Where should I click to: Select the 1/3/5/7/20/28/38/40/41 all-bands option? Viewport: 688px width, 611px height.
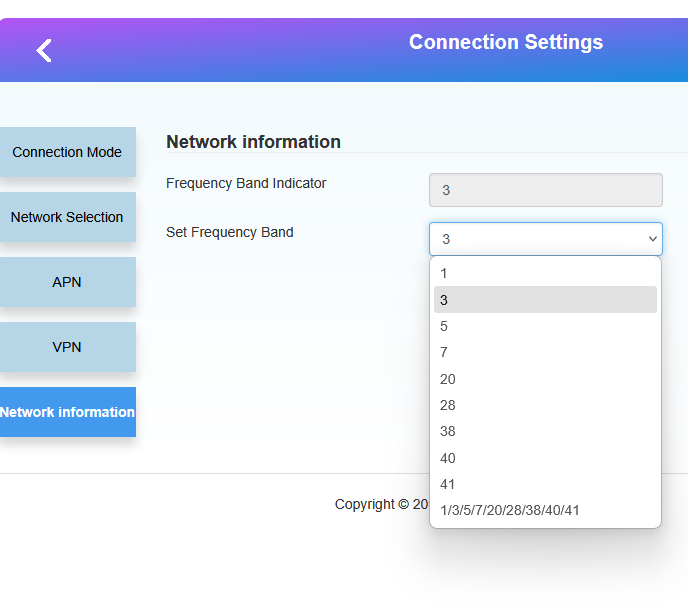tap(545, 510)
